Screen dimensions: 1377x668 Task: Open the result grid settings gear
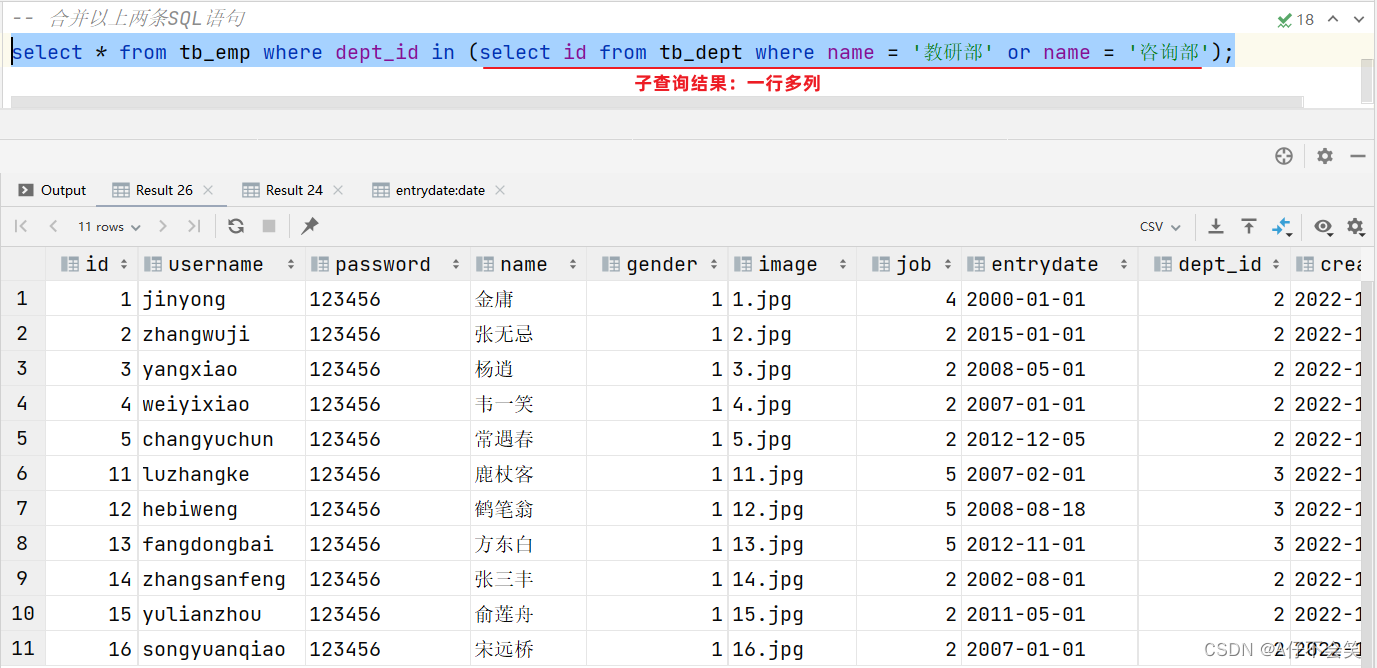coord(1356,226)
